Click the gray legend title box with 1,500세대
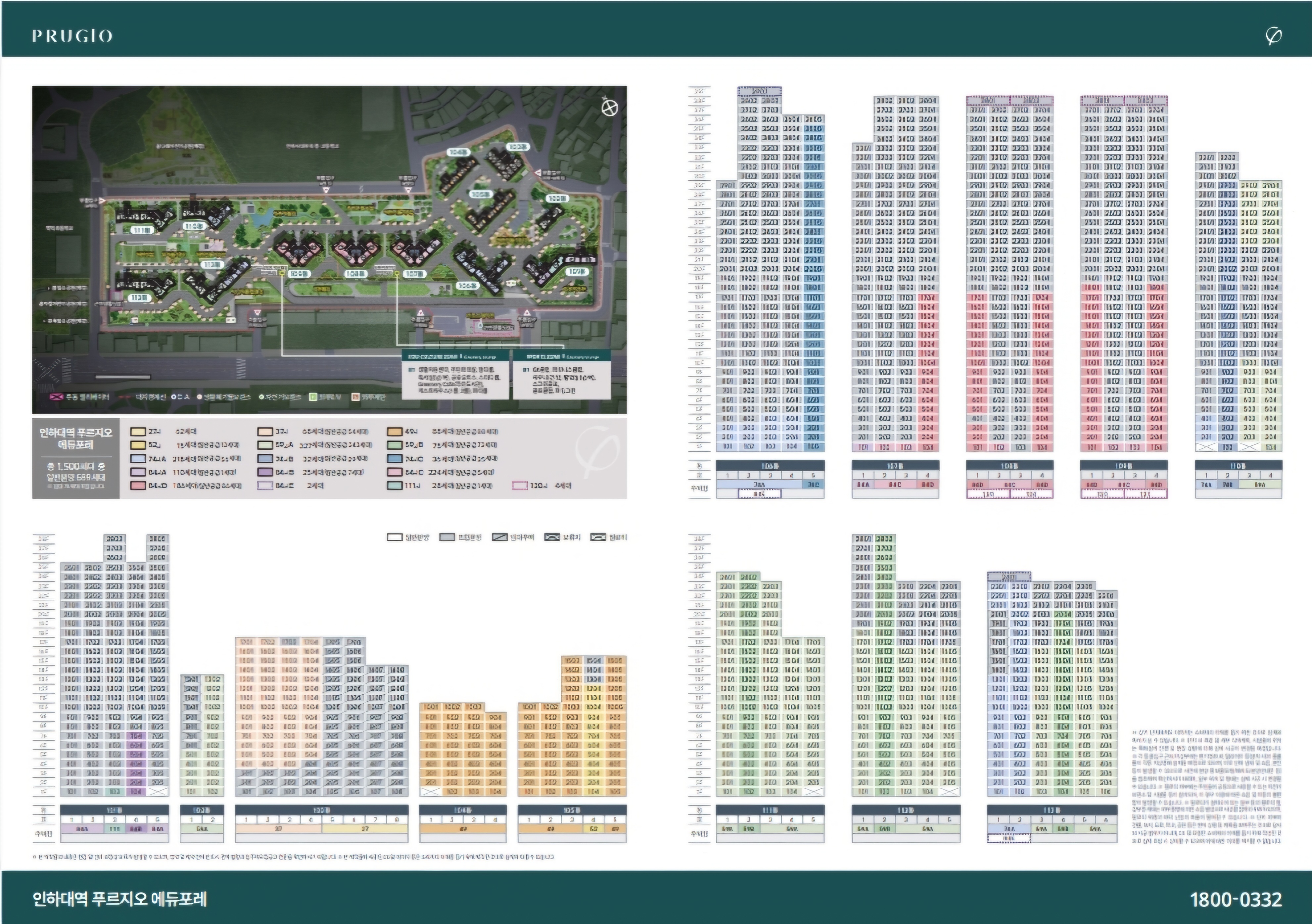This screenshot has height=924, width=1312. 76,458
